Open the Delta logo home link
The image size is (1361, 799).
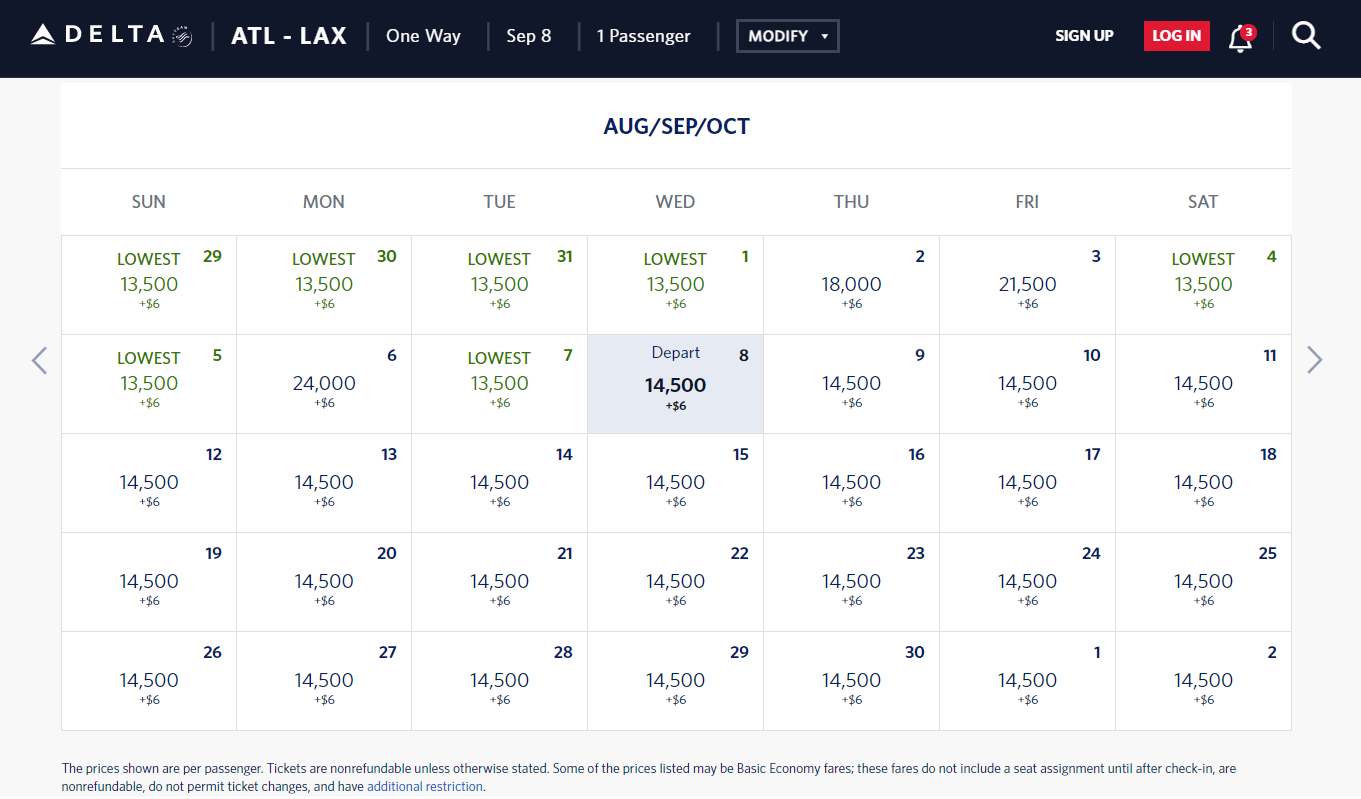pos(111,35)
